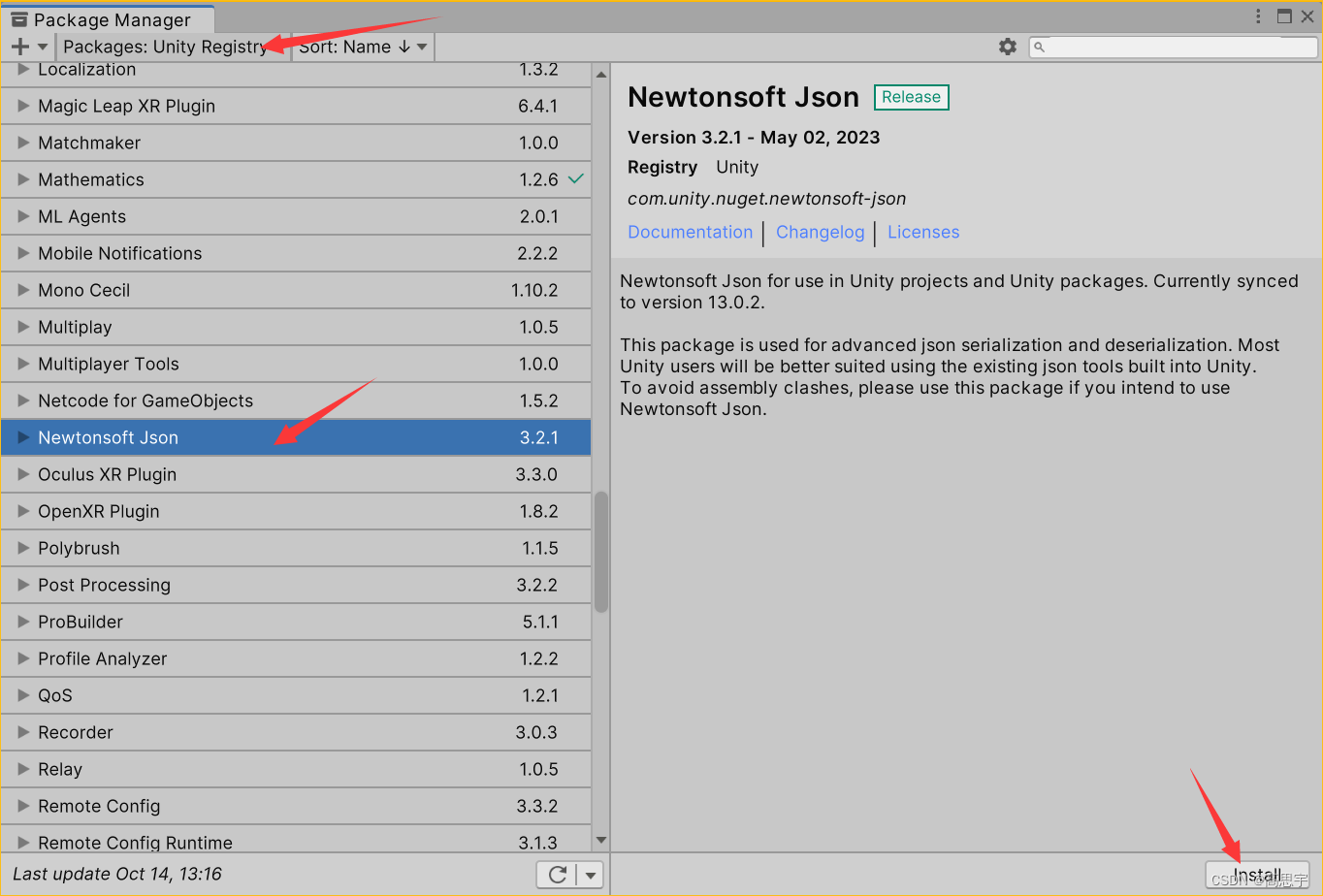The width and height of the screenshot is (1323, 896).
Task: Click the package list scrollbar thumb
Action: point(601,552)
